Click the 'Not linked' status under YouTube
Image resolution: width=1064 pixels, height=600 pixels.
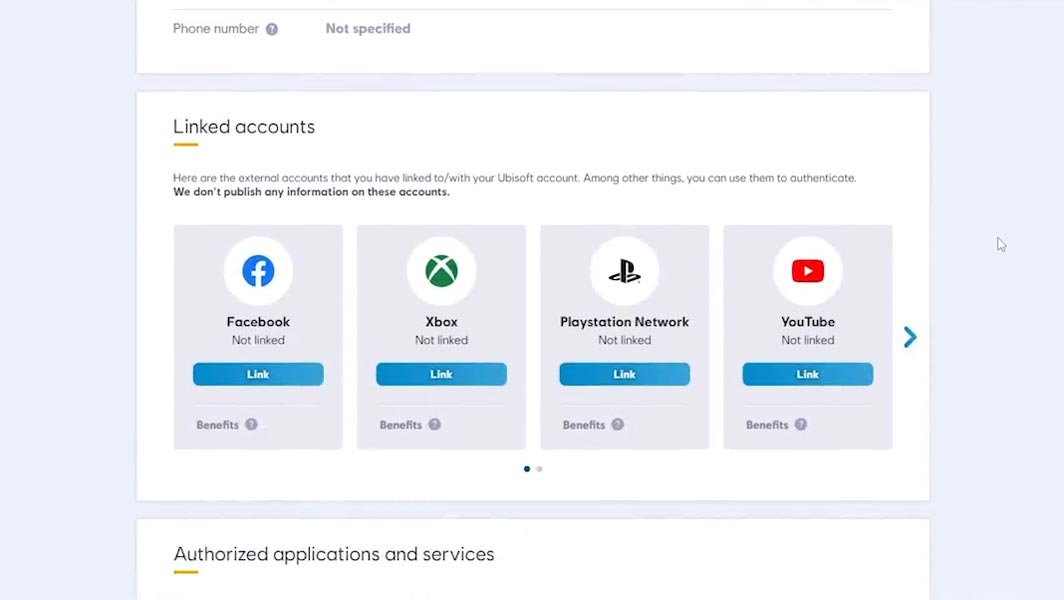808,340
